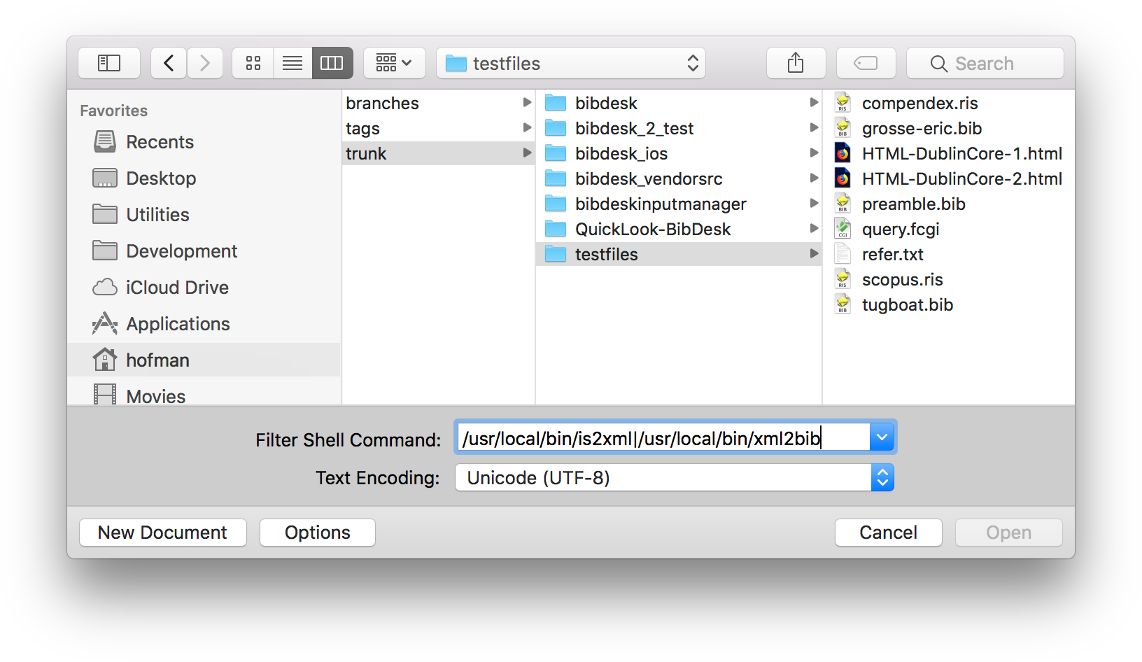
Task: Open the testfiles path dropdown
Action: (x=692, y=62)
